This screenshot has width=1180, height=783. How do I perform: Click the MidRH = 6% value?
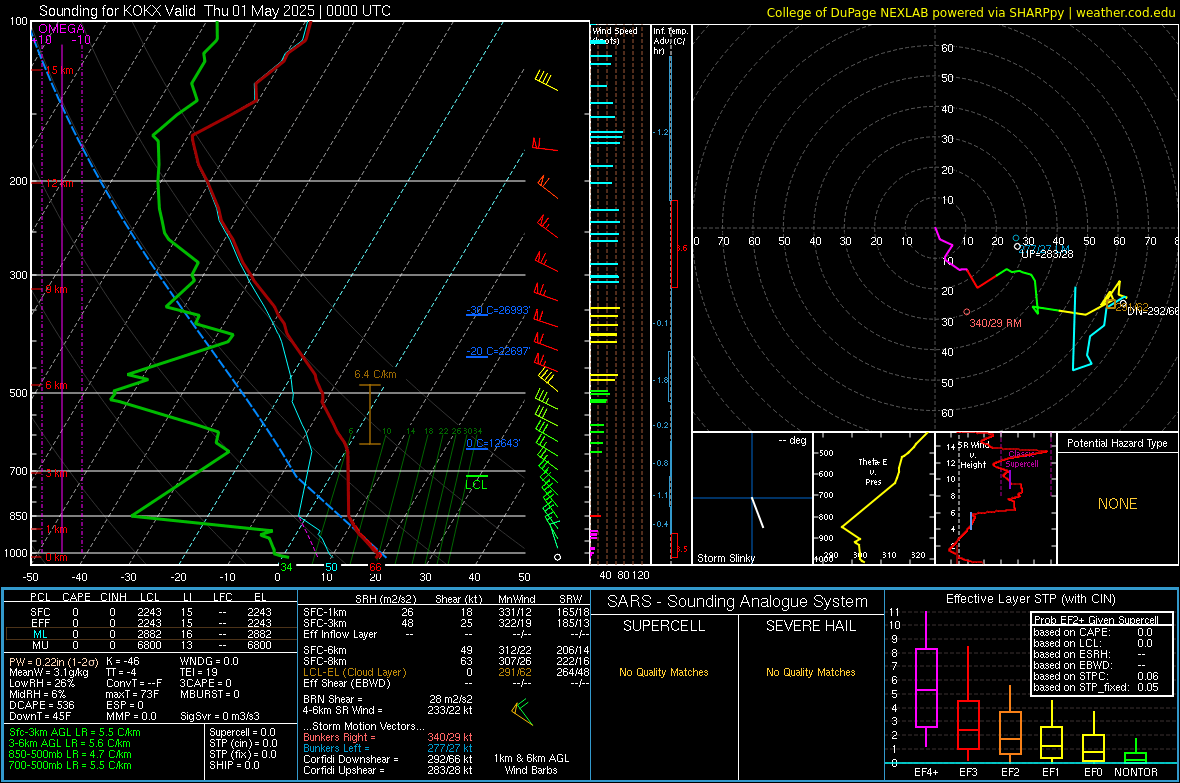tap(38, 694)
